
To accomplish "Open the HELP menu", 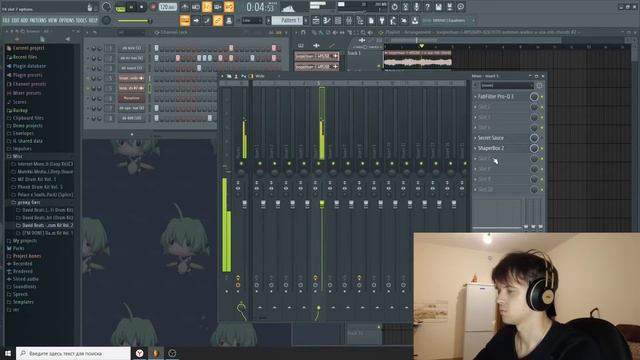I will [93, 20].
